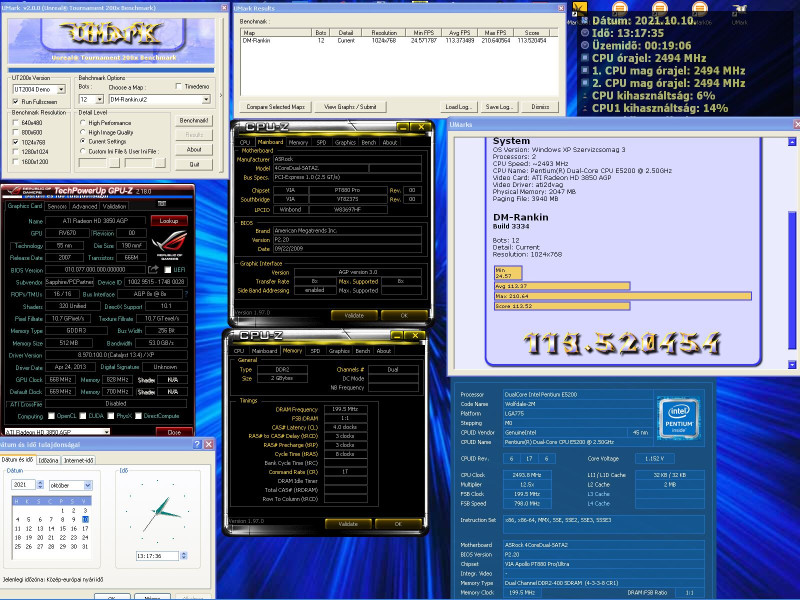Switch to GPU-Z Validation tab
This screenshot has width=800, height=600.
[114, 207]
